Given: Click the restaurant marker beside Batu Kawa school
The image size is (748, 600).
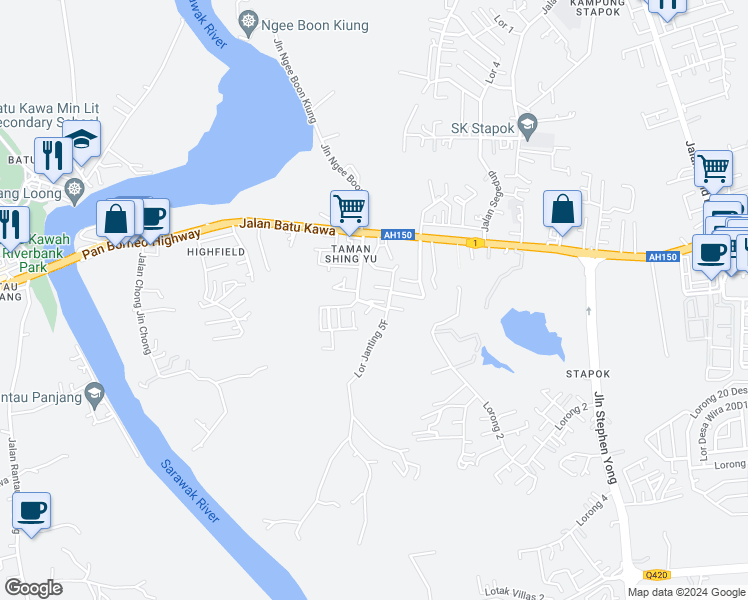Looking at the screenshot, I should [53, 157].
